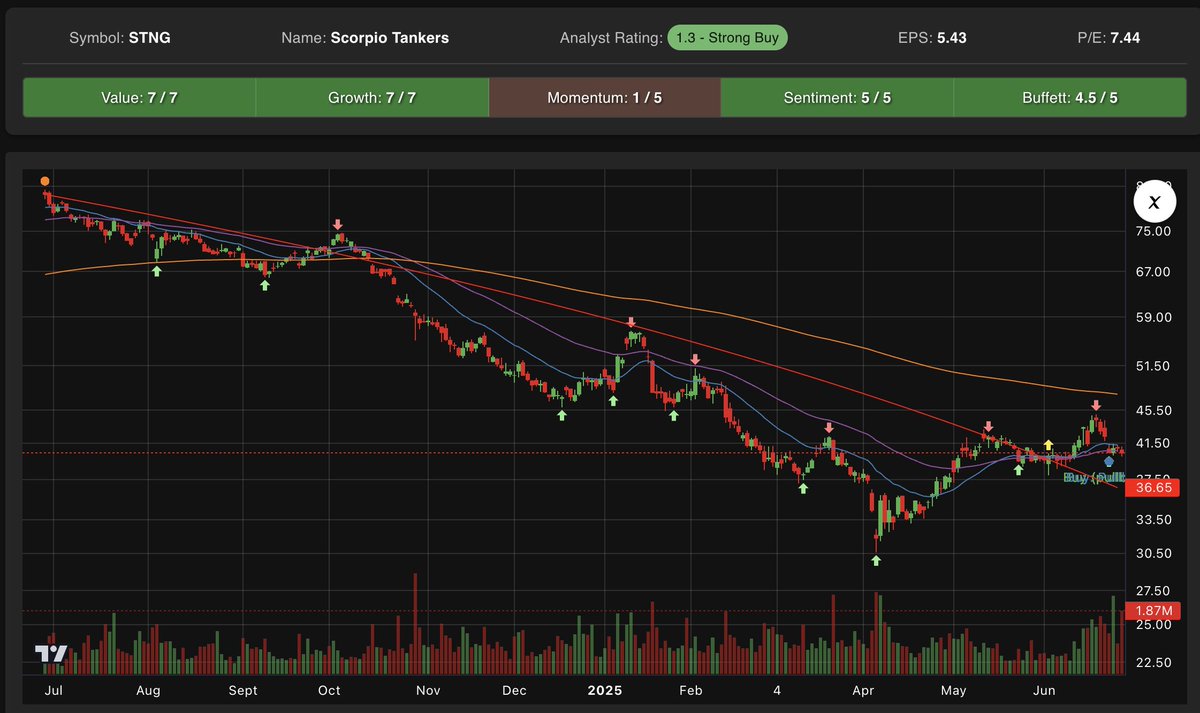
Task: Click the Jul label on time axis
Action: (x=55, y=691)
